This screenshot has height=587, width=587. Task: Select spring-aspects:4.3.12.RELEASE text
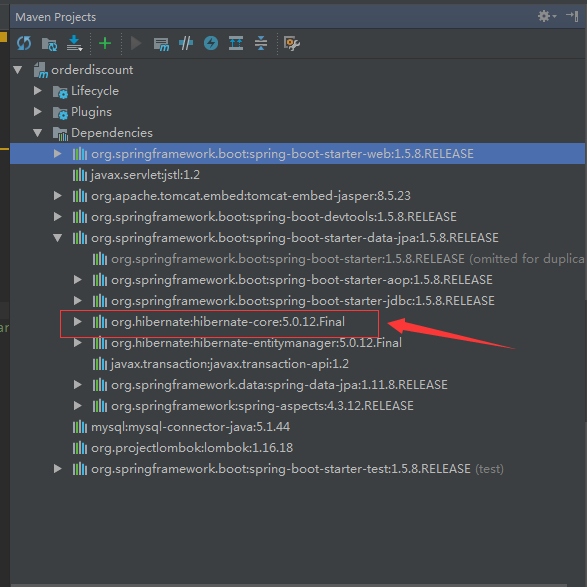coord(262,406)
